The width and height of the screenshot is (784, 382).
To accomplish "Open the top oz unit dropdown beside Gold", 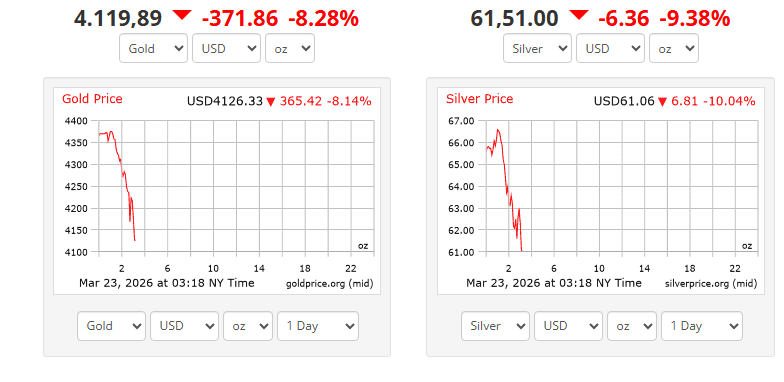I will (290, 48).
